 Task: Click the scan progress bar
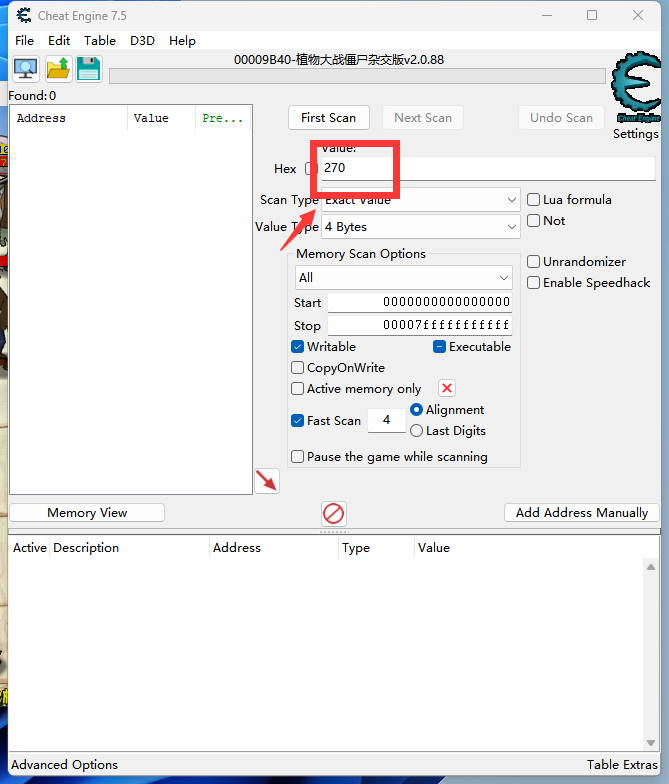[x=356, y=76]
